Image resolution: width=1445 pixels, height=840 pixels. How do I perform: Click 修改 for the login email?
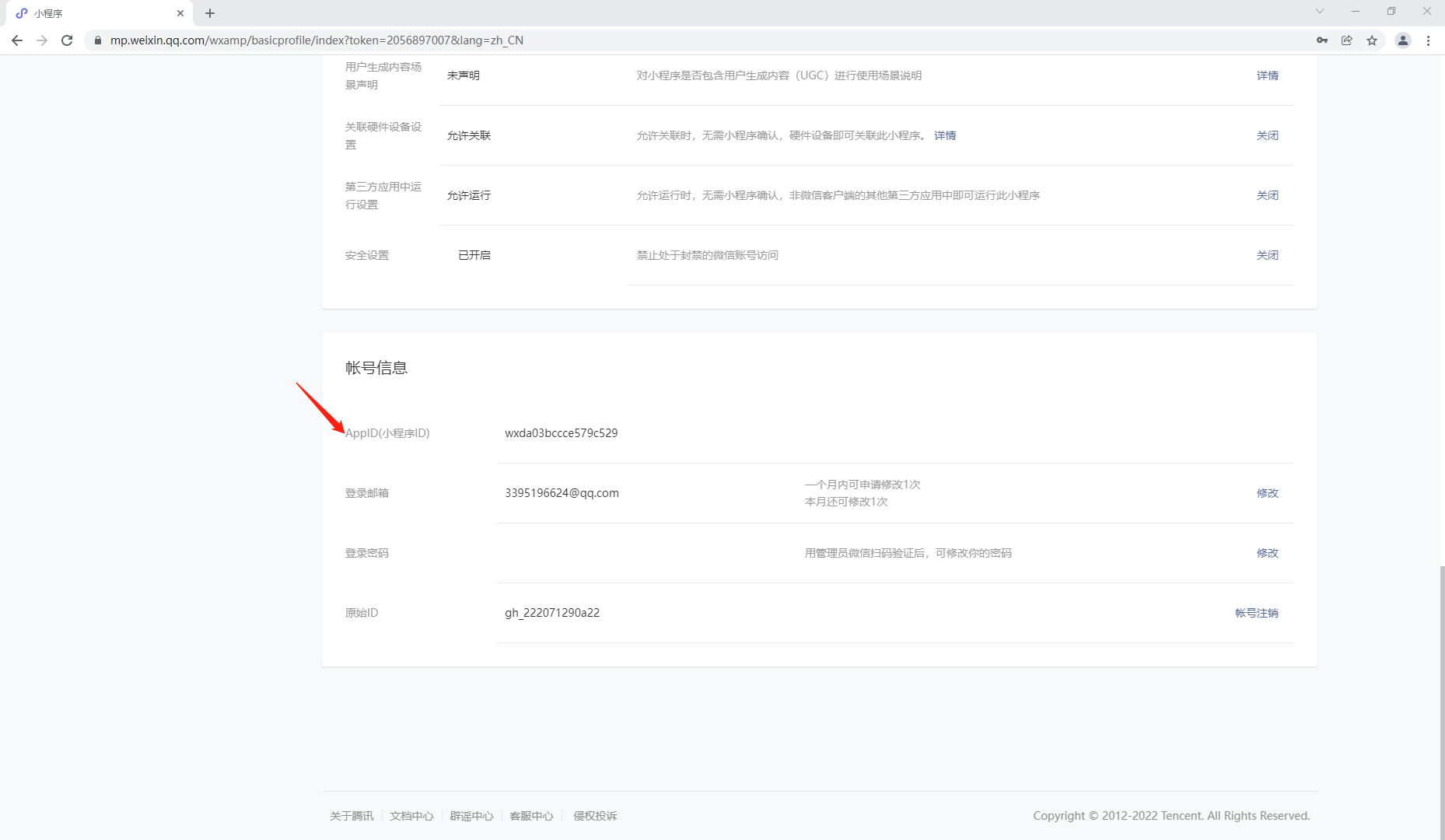click(1268, 493)
